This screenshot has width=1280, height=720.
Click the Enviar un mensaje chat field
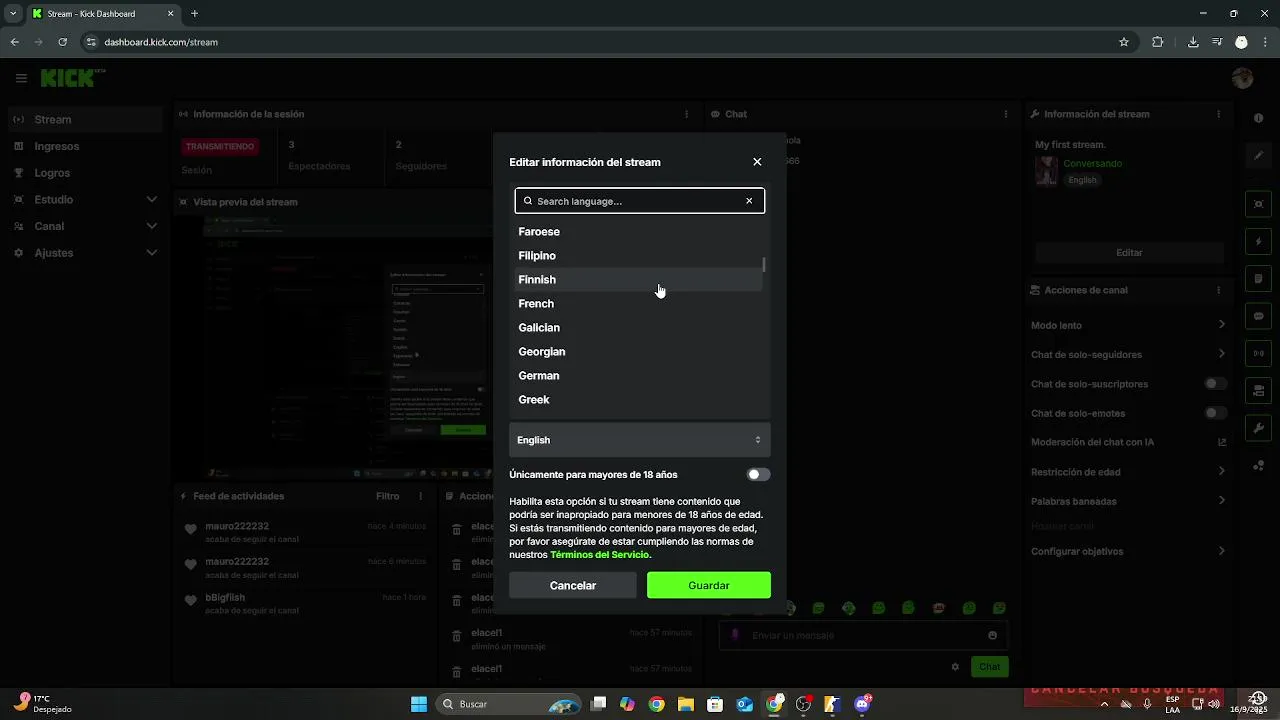(863, 635)
